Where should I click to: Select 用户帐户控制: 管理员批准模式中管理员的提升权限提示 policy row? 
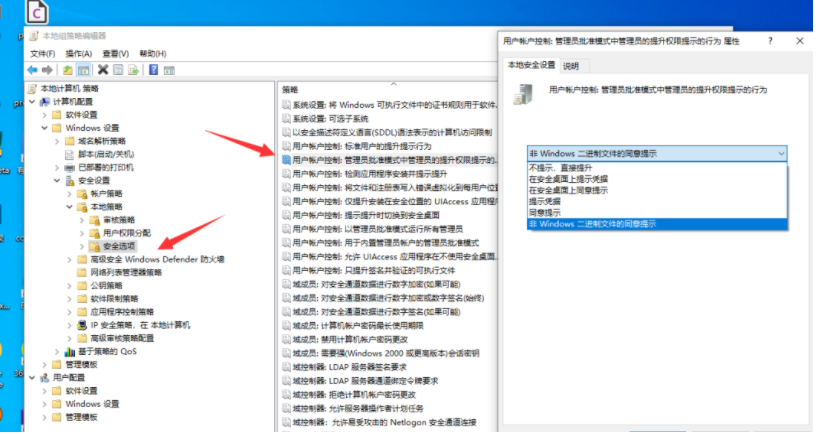click(390, 160)
